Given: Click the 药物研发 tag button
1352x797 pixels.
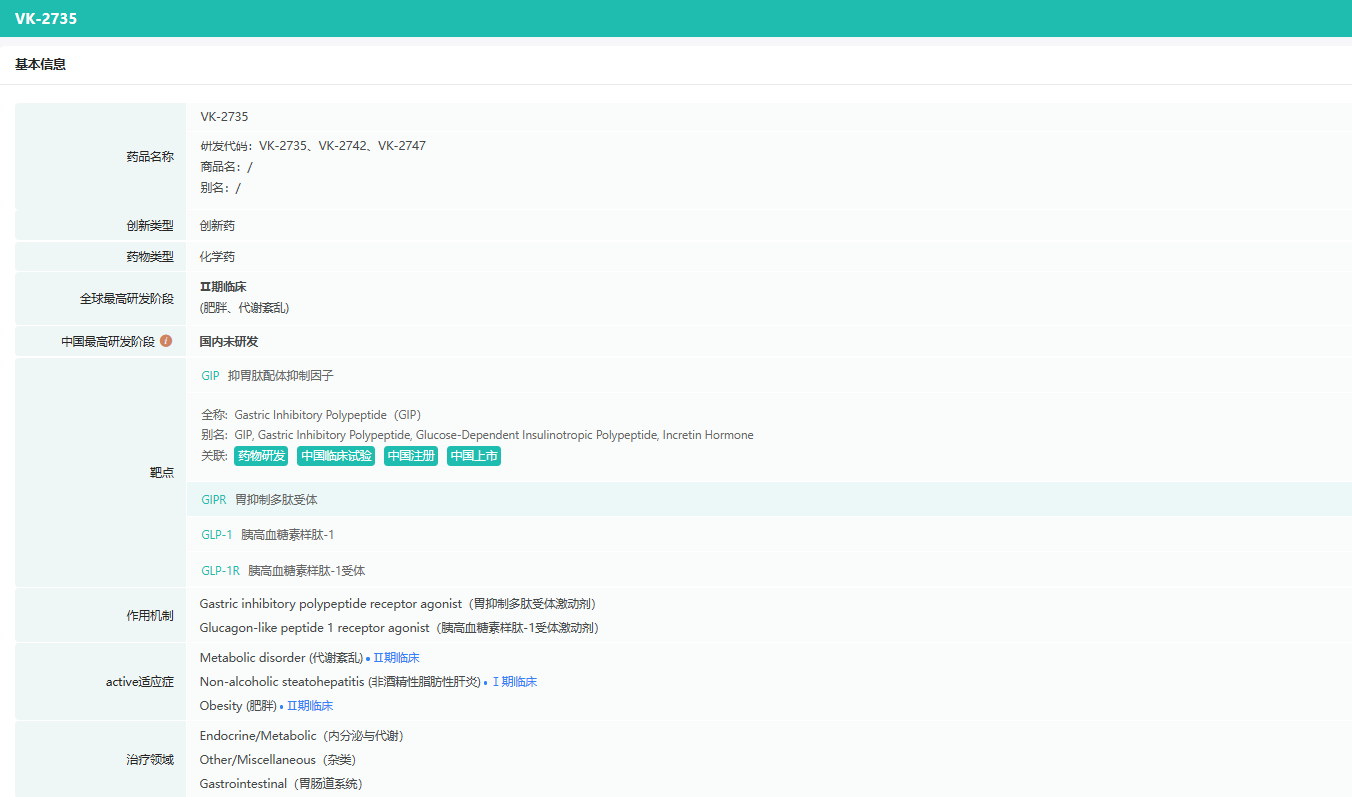Looking at the screenshot, I should [262, 456].
